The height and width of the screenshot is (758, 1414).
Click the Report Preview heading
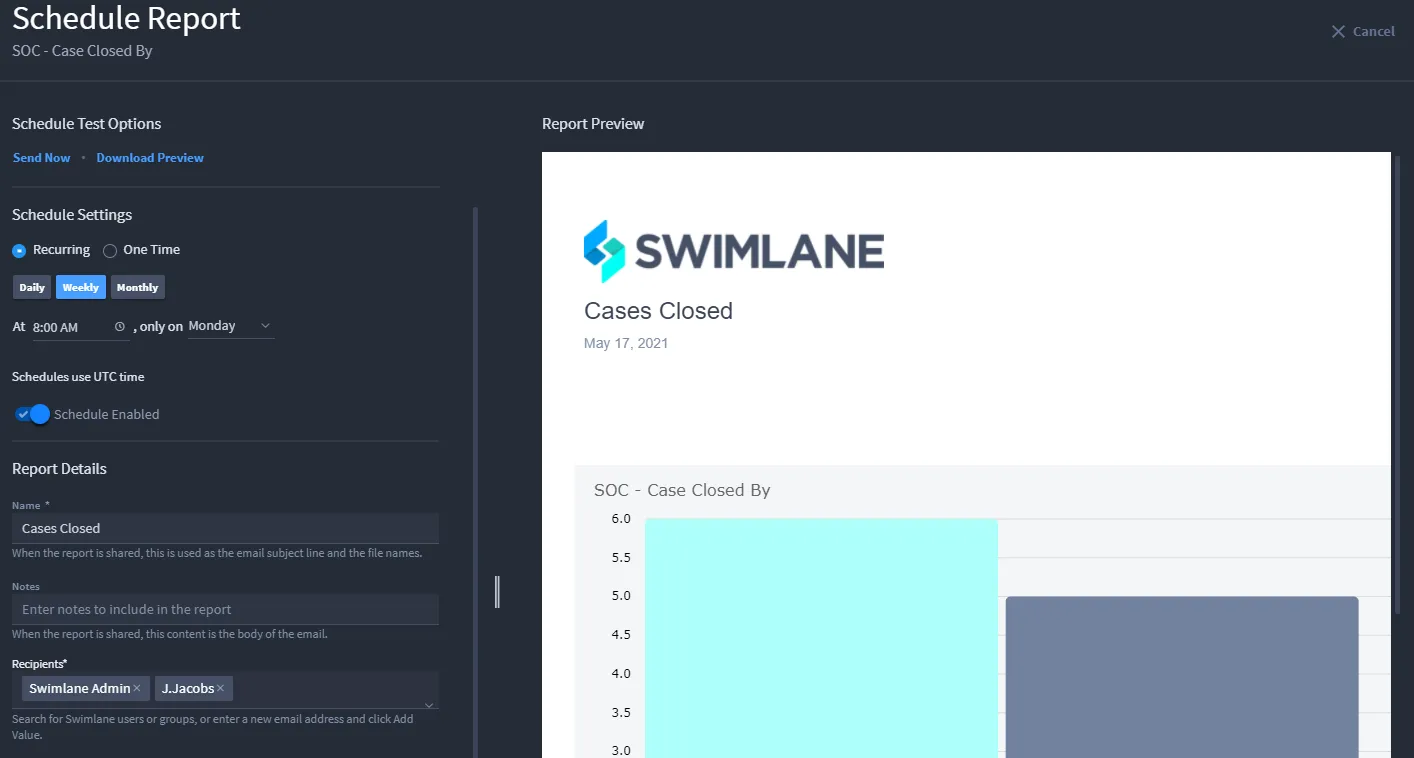[593, 124]
